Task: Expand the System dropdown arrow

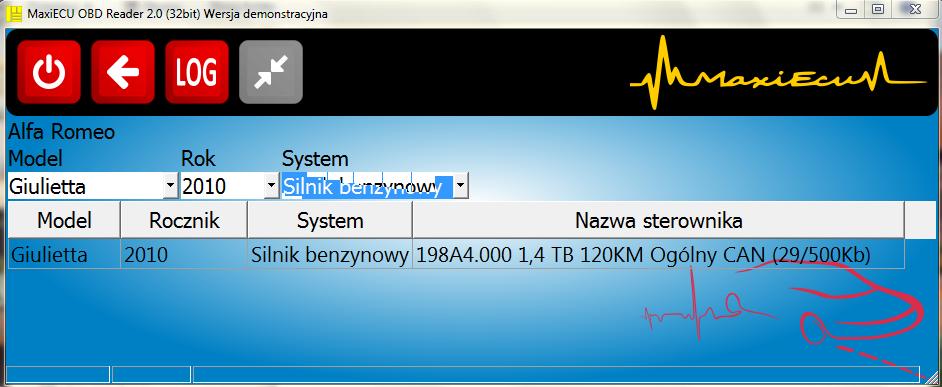Action: 461,186
